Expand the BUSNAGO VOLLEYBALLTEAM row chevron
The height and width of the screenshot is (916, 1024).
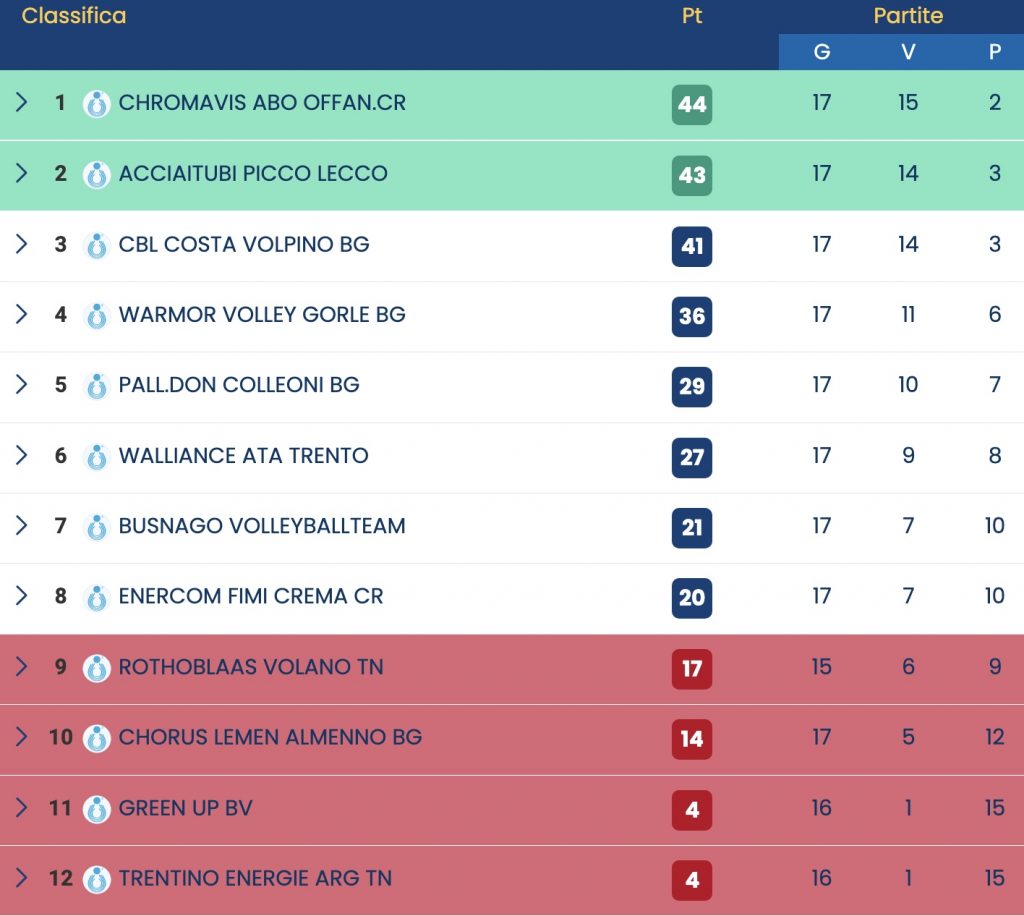tap(21, 526)
